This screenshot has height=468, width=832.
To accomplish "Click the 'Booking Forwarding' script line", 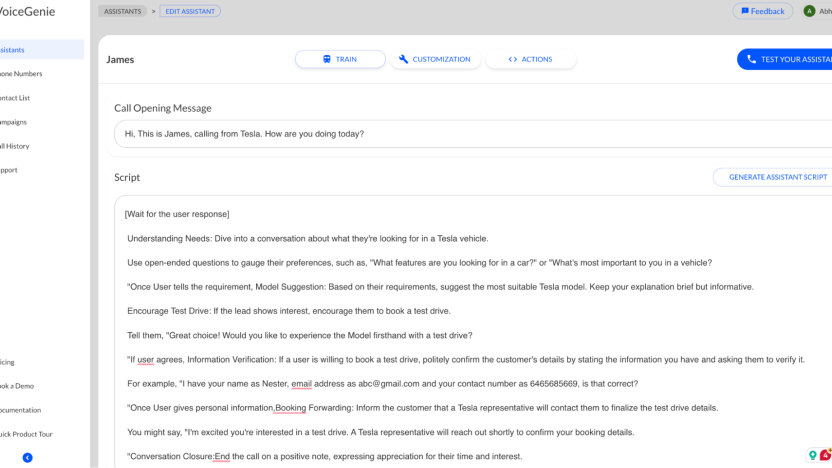I will [x=422, y=408].
